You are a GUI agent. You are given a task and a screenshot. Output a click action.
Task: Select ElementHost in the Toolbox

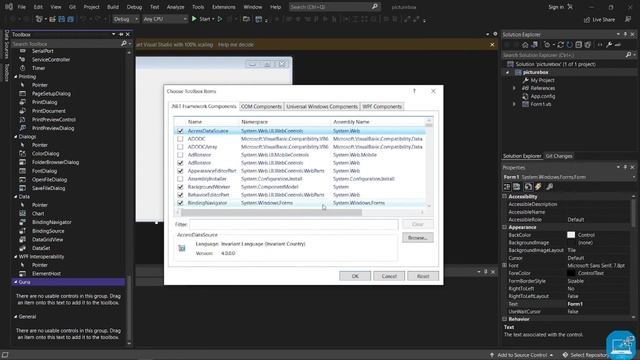[46, 273]
